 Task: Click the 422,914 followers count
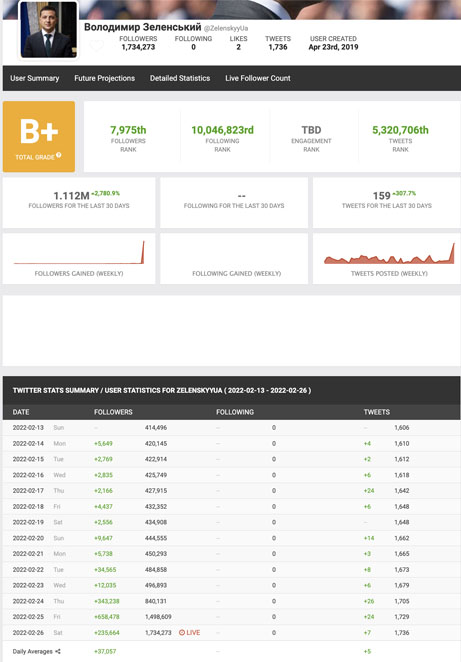(156, 459)
